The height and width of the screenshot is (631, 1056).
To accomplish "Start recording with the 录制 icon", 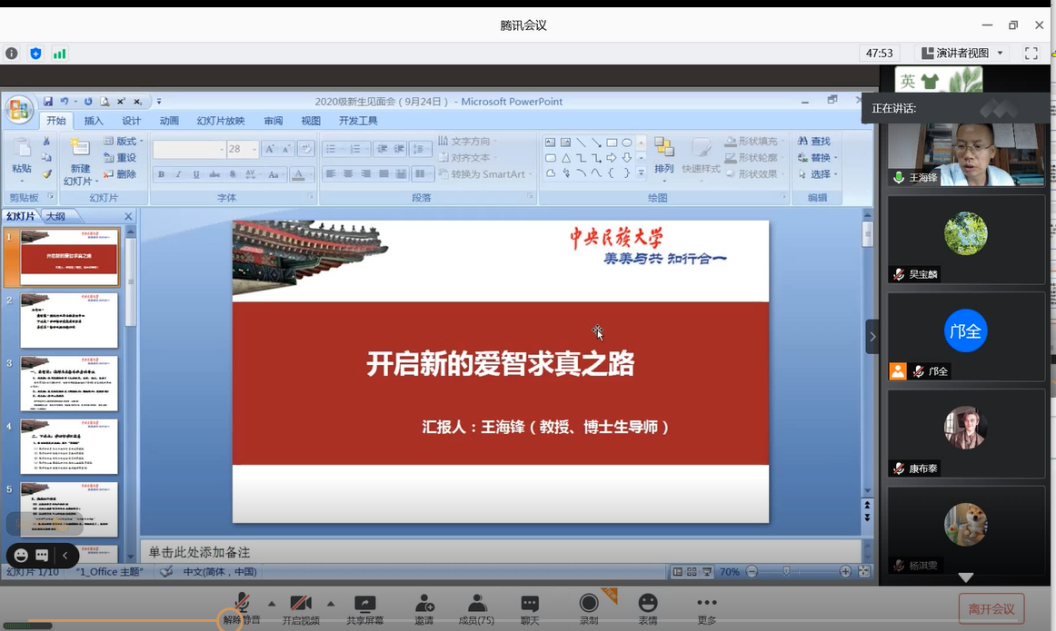I will coord(589,602).
